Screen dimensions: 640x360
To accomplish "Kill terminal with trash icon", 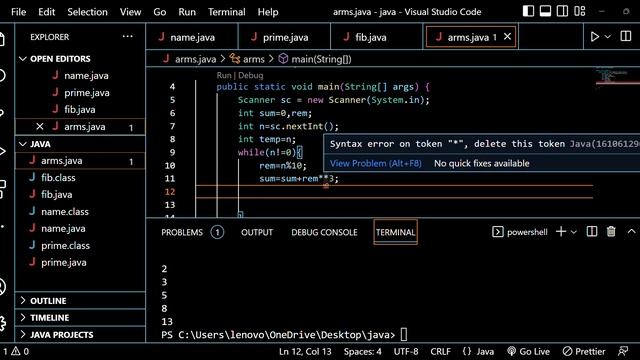I will [x=611, y=232].
